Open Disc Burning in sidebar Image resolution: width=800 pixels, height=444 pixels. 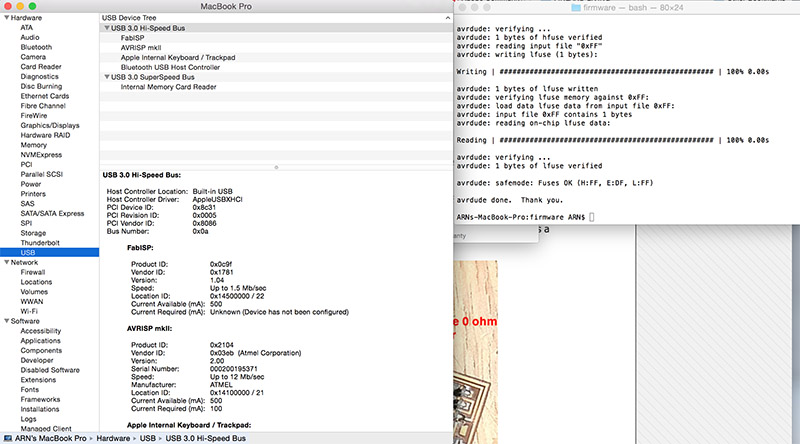coord(41,86)
